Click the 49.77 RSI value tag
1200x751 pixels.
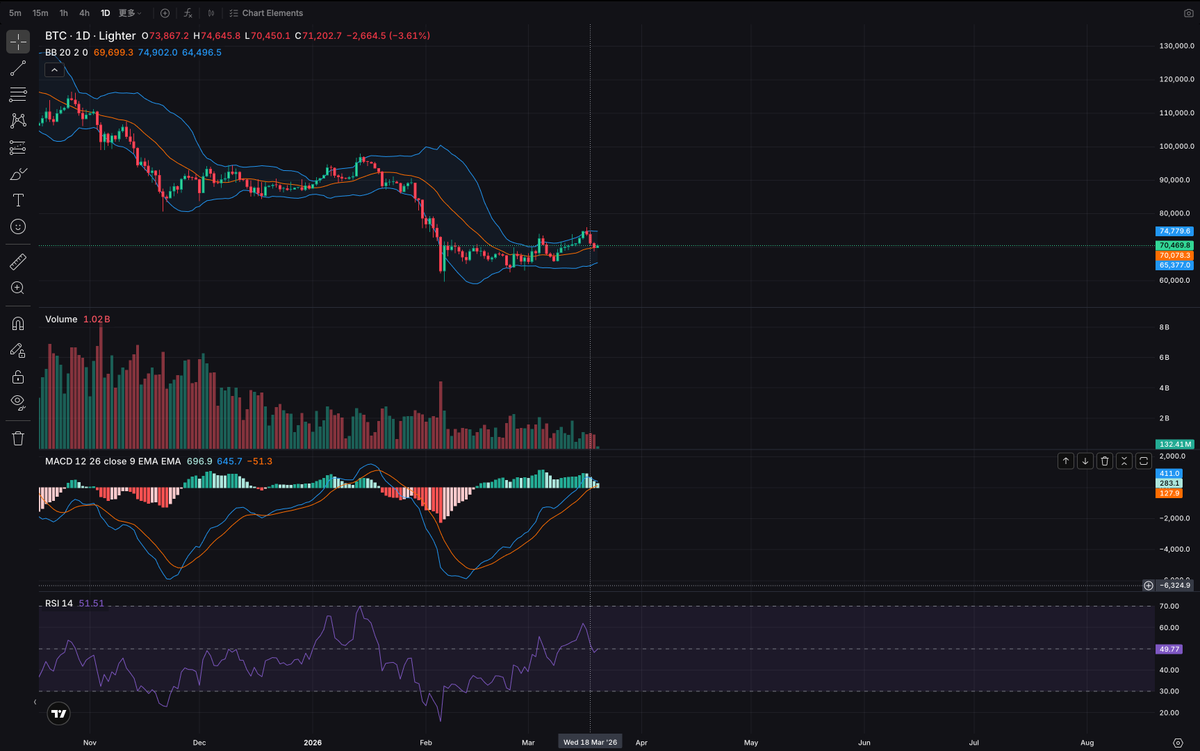click(1170, 649)
